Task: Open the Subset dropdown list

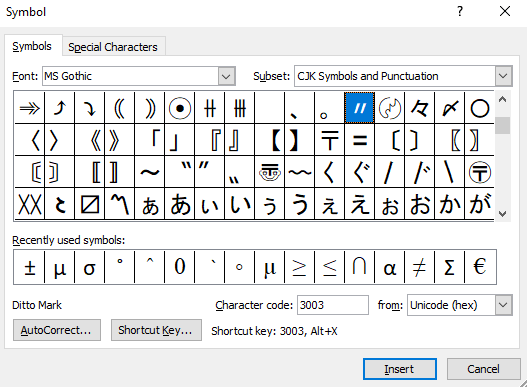Action: (x=503, y=76)
